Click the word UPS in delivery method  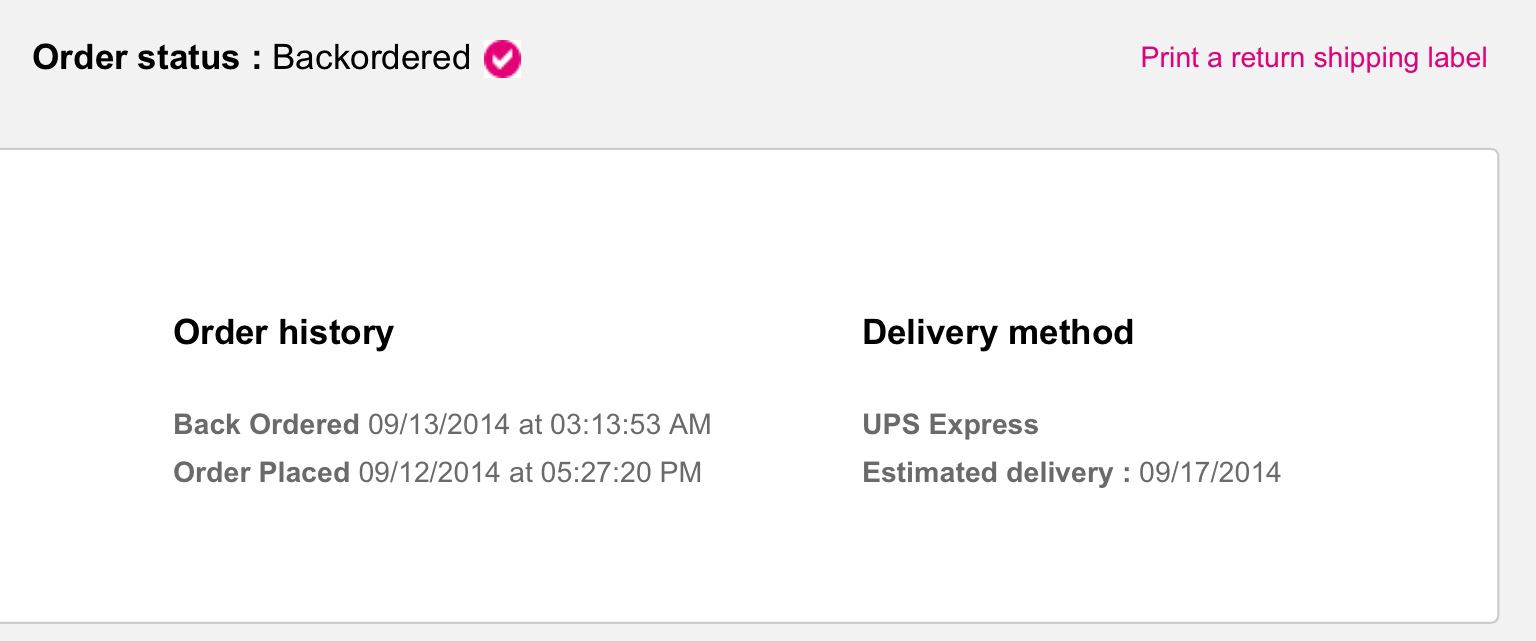[x=891, y=425]
